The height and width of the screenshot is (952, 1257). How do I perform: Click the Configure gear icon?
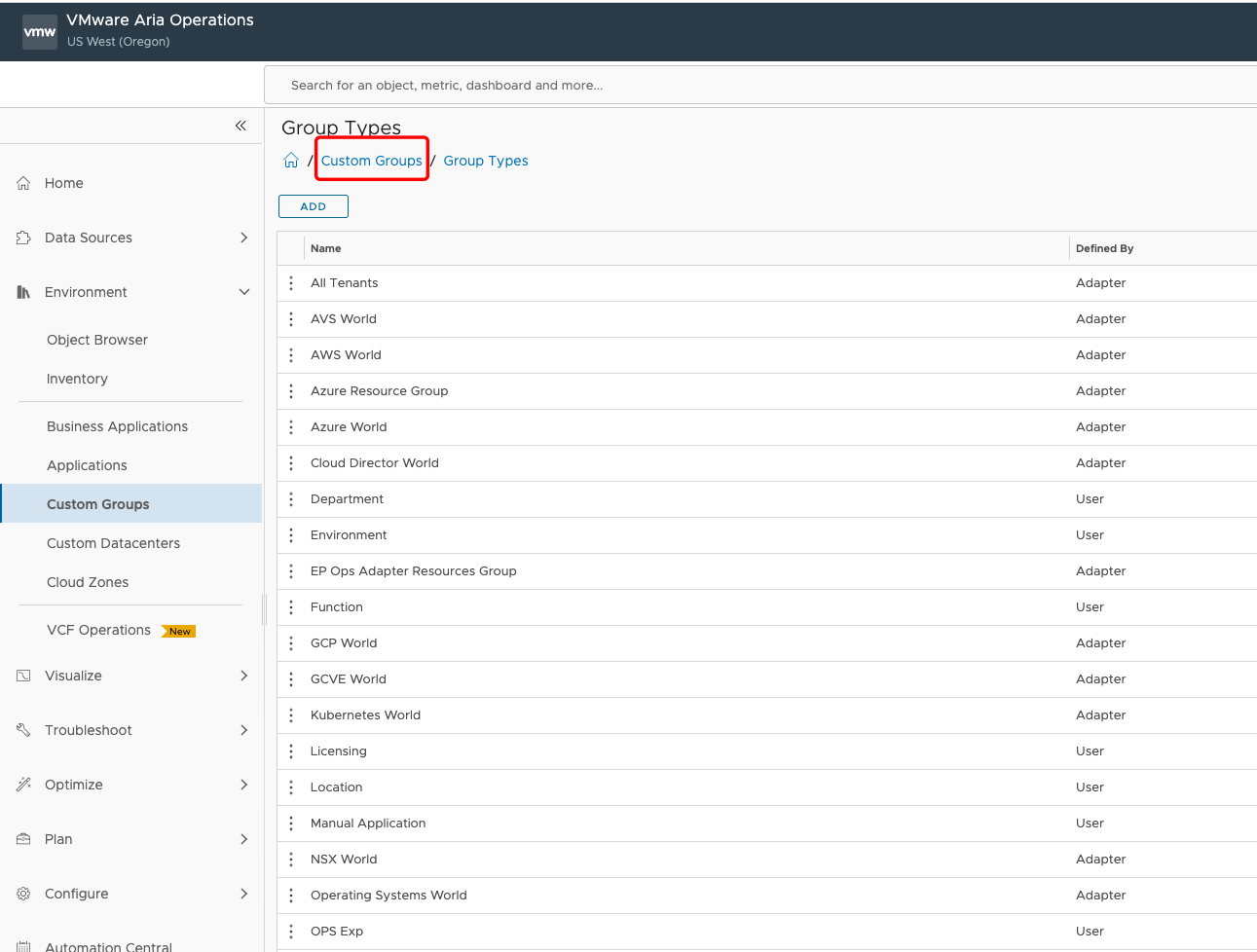[x=23, y=894]
